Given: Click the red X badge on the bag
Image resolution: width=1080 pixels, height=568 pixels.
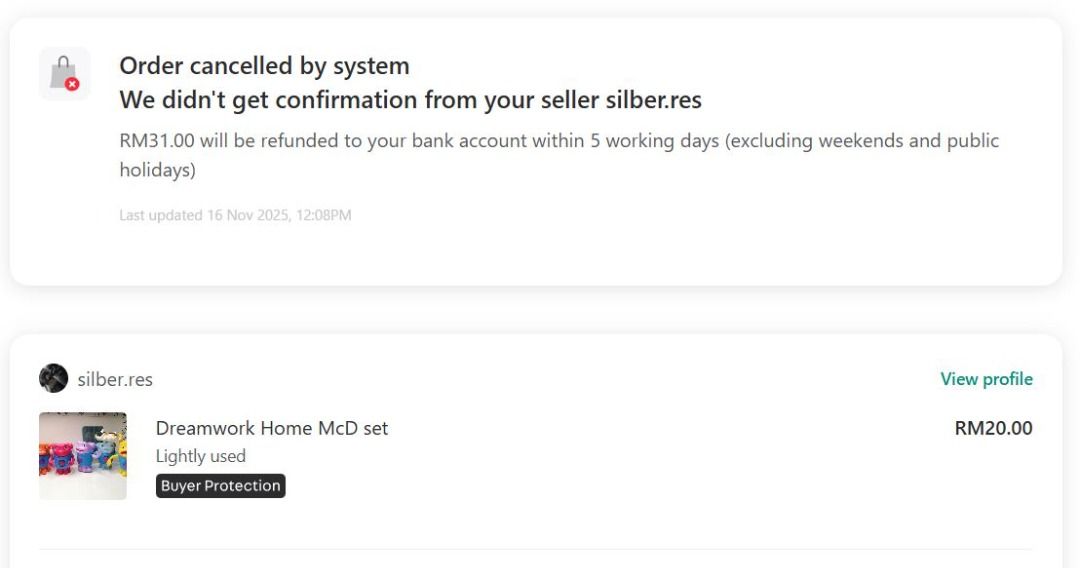Looking at the screenshot, I should pyautogui.click(x=72, y=85).
